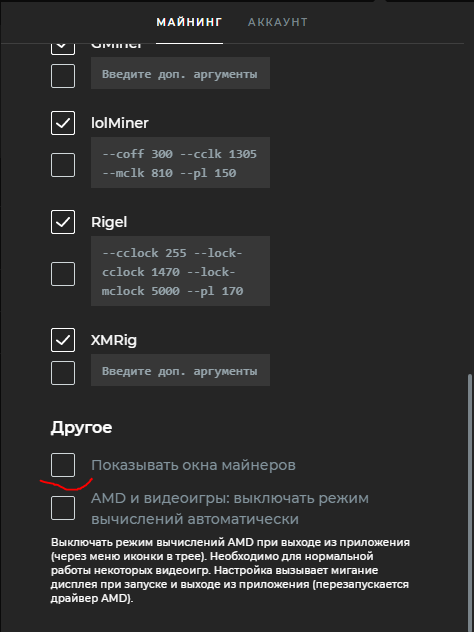Toggle the partially visible GMiner checkbox
The height and width of the screenshot is (632, 474).
click(63, 48)
